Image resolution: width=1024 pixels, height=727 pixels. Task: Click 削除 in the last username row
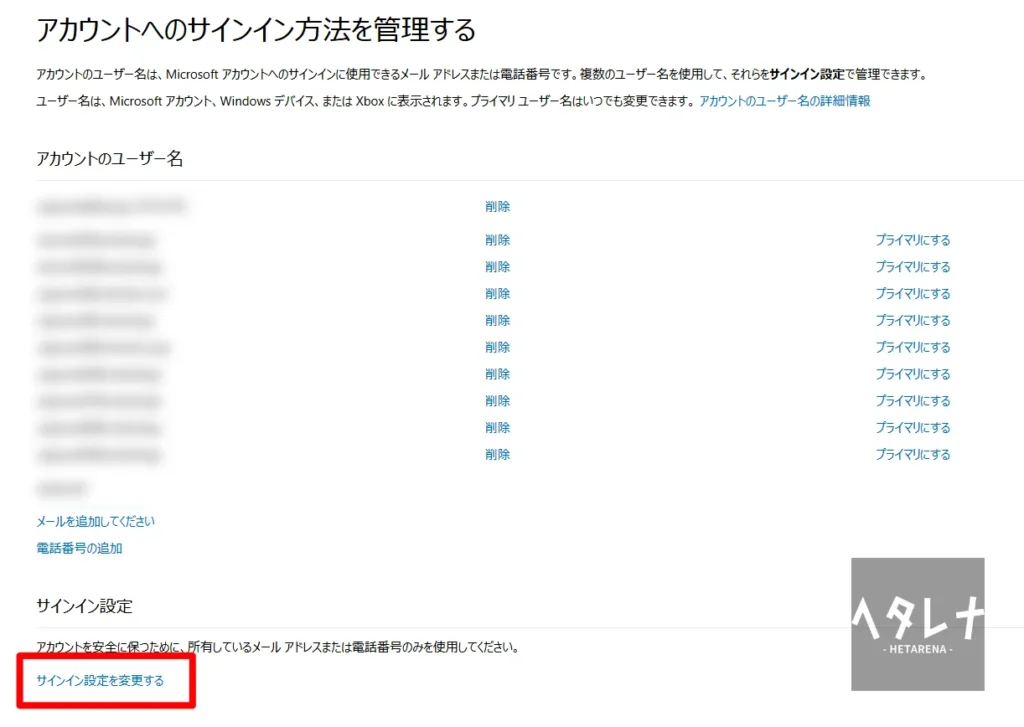(x=497, y=454)
